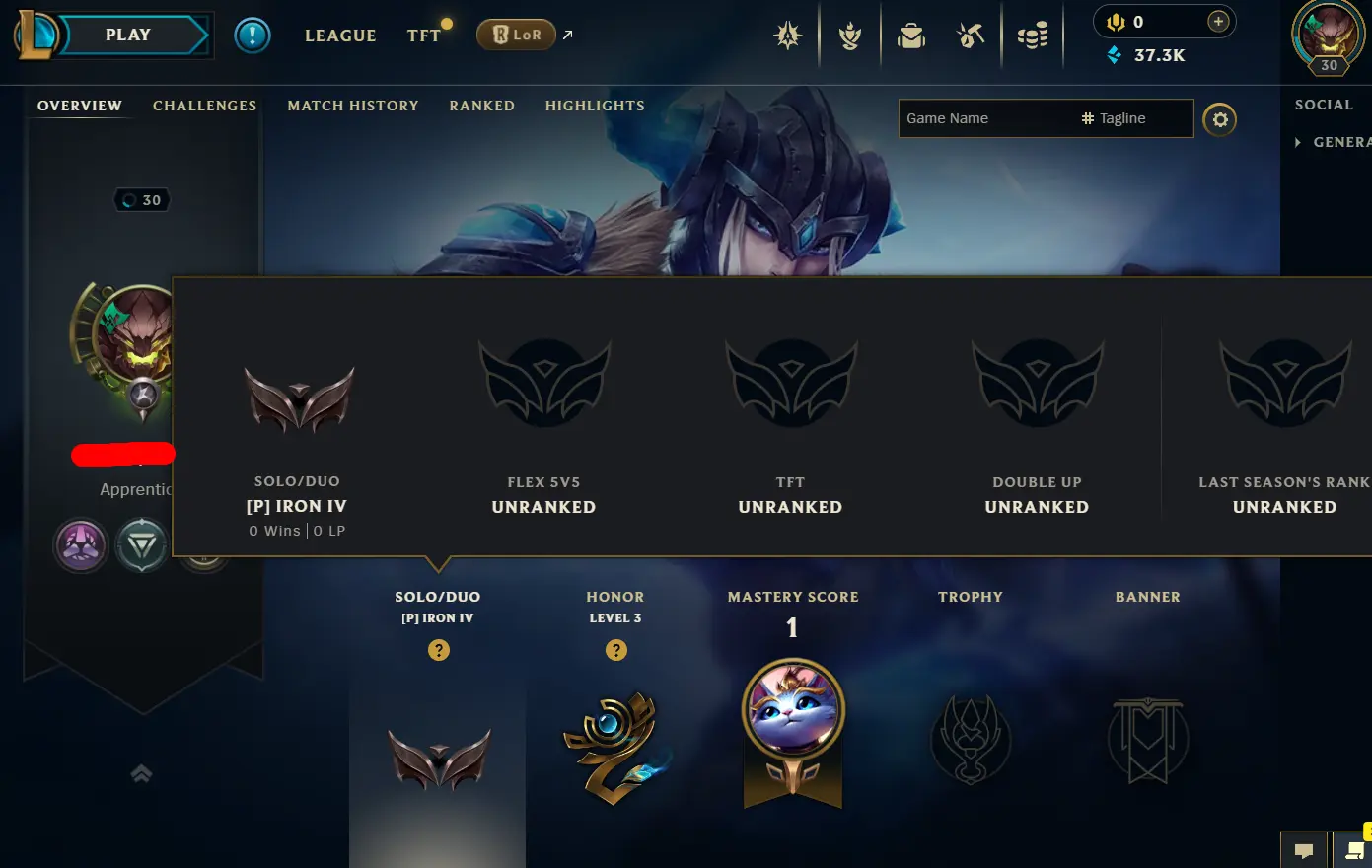
Task: Click the Solo/Duo rank question mark
Action: point(439,650)
